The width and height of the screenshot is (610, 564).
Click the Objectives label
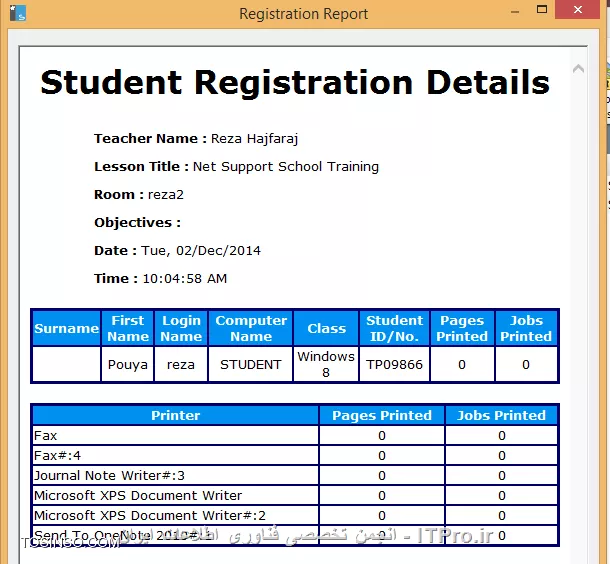(x=137, y=222)
